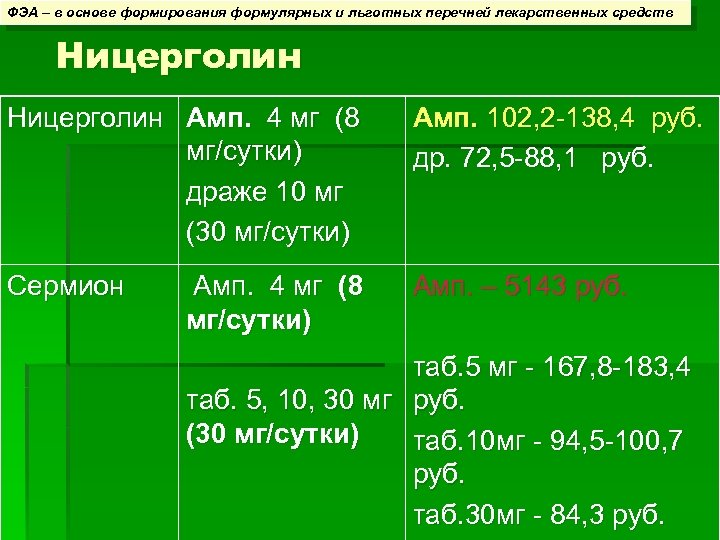Select the text "таб. 5, 10, 30 мг"

coord(289,400)
